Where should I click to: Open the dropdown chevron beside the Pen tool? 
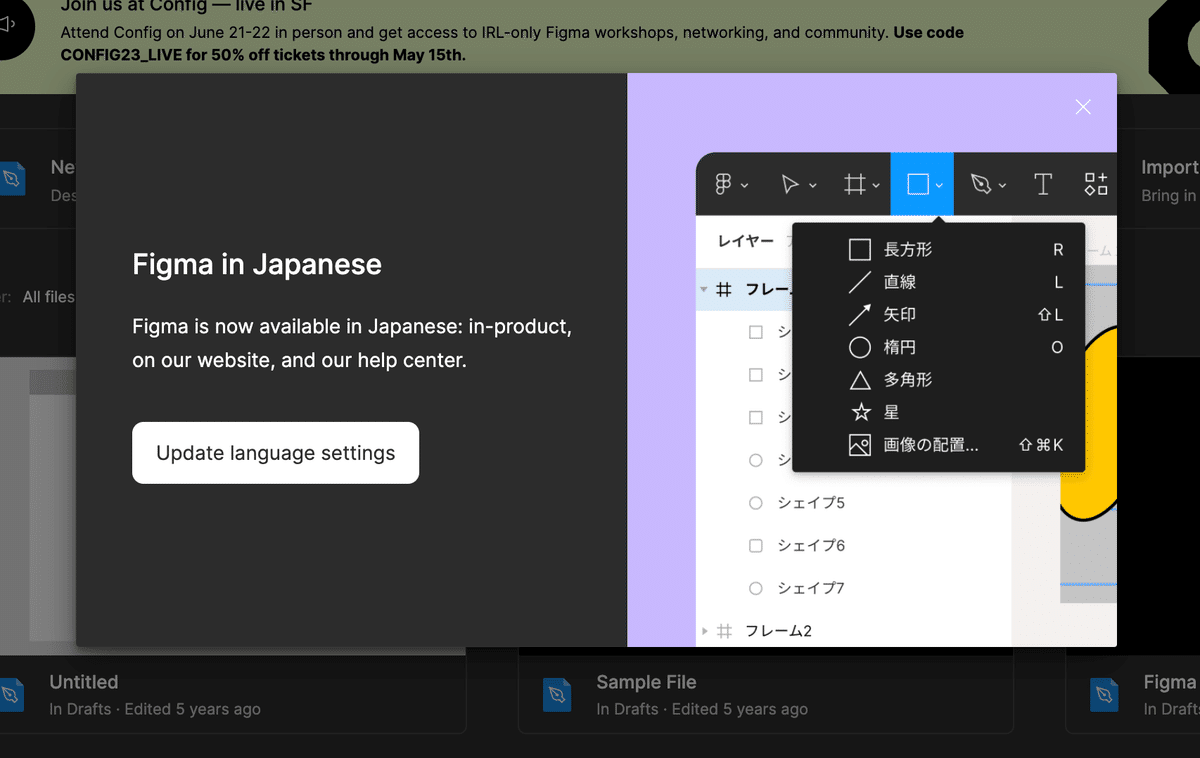click(x=1002, y=186)
